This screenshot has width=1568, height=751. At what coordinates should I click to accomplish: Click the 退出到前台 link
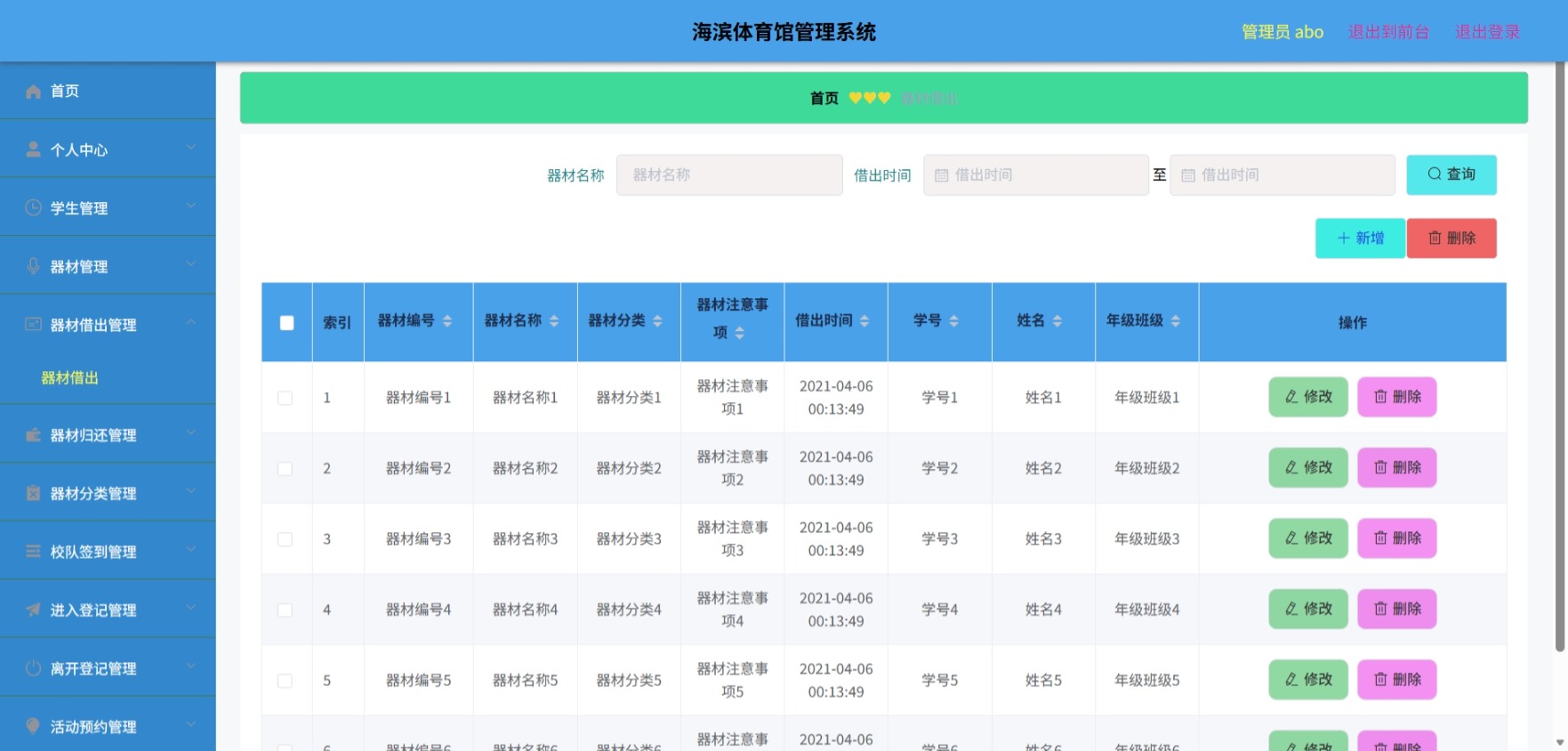tap(1388, 32)
